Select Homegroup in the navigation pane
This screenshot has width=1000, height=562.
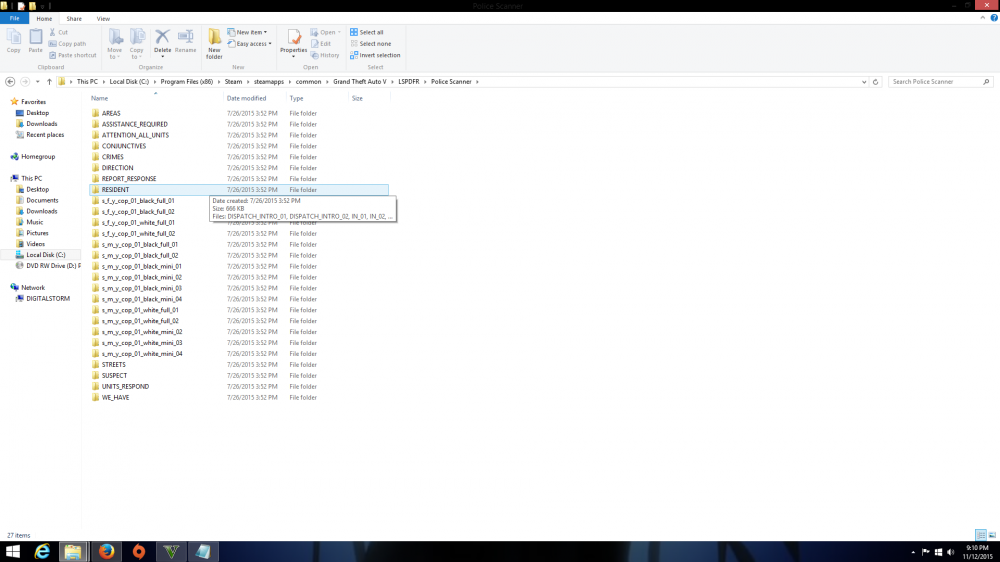pos(38,156)
